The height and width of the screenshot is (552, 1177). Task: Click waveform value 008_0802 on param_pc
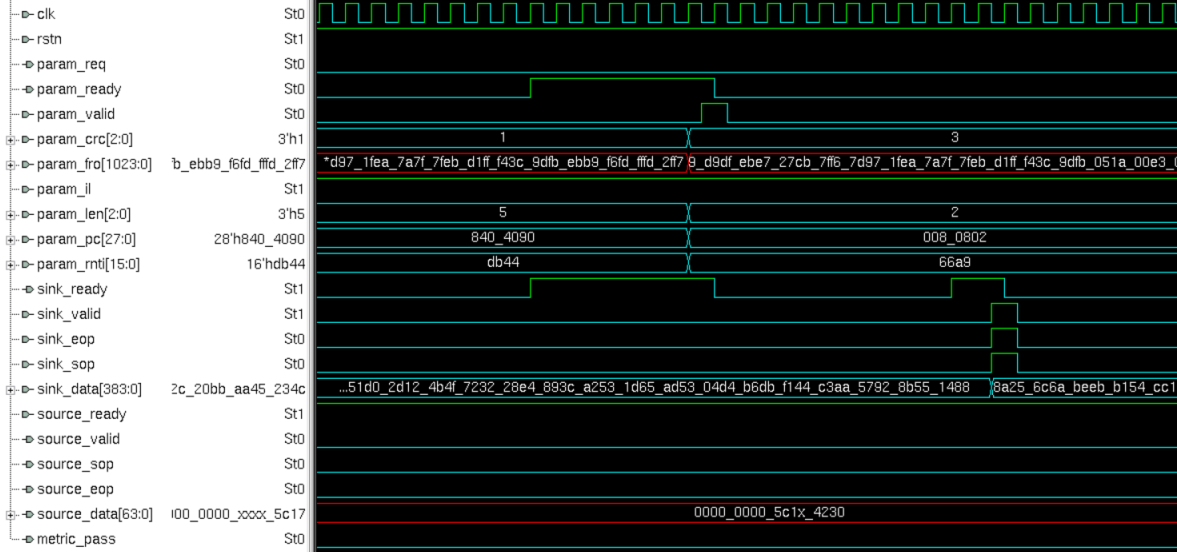coord(954,237)
